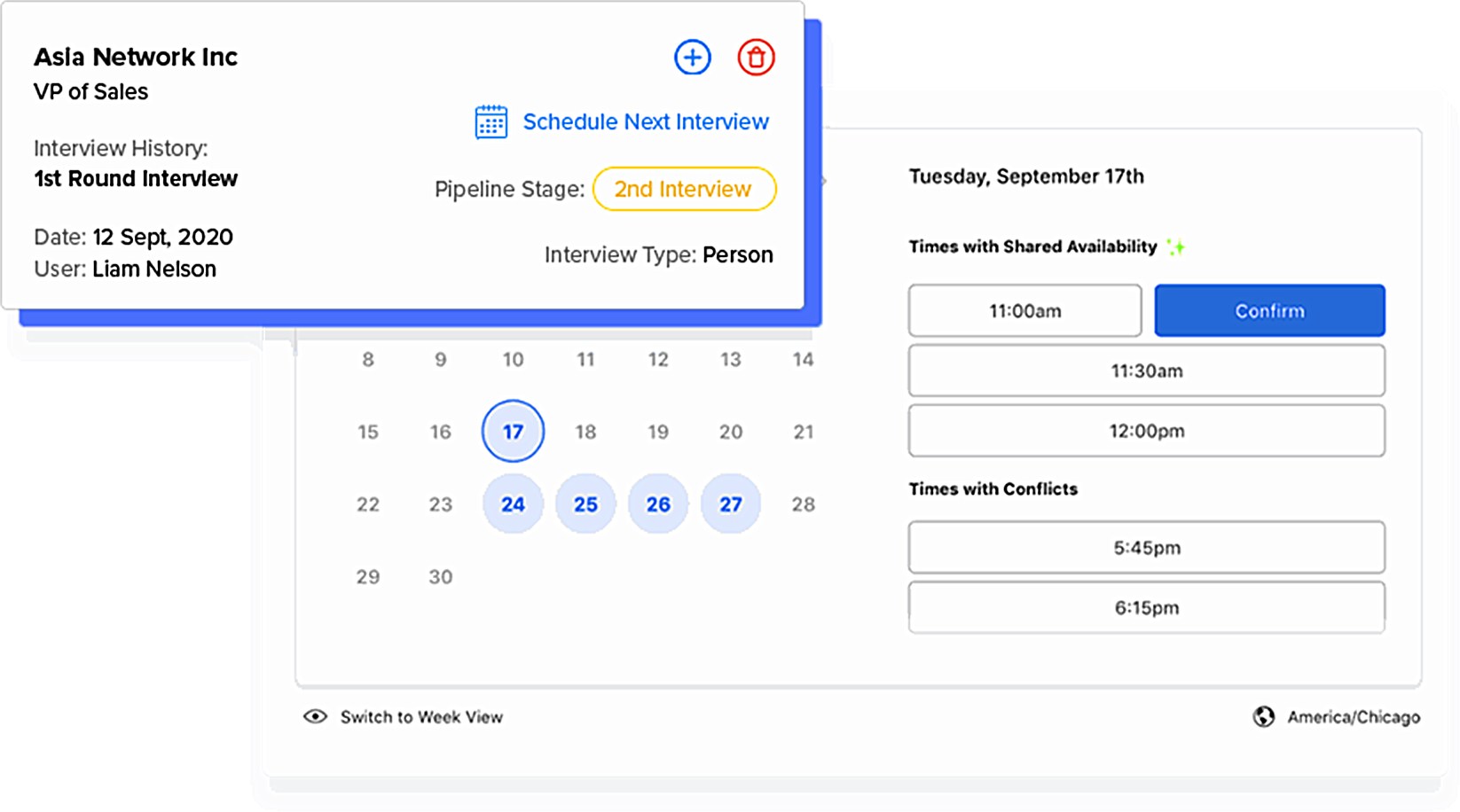This screenshot has width=1460, height=812.
Task: Click the Asla Network Inc title
Action: pos(136,57)
